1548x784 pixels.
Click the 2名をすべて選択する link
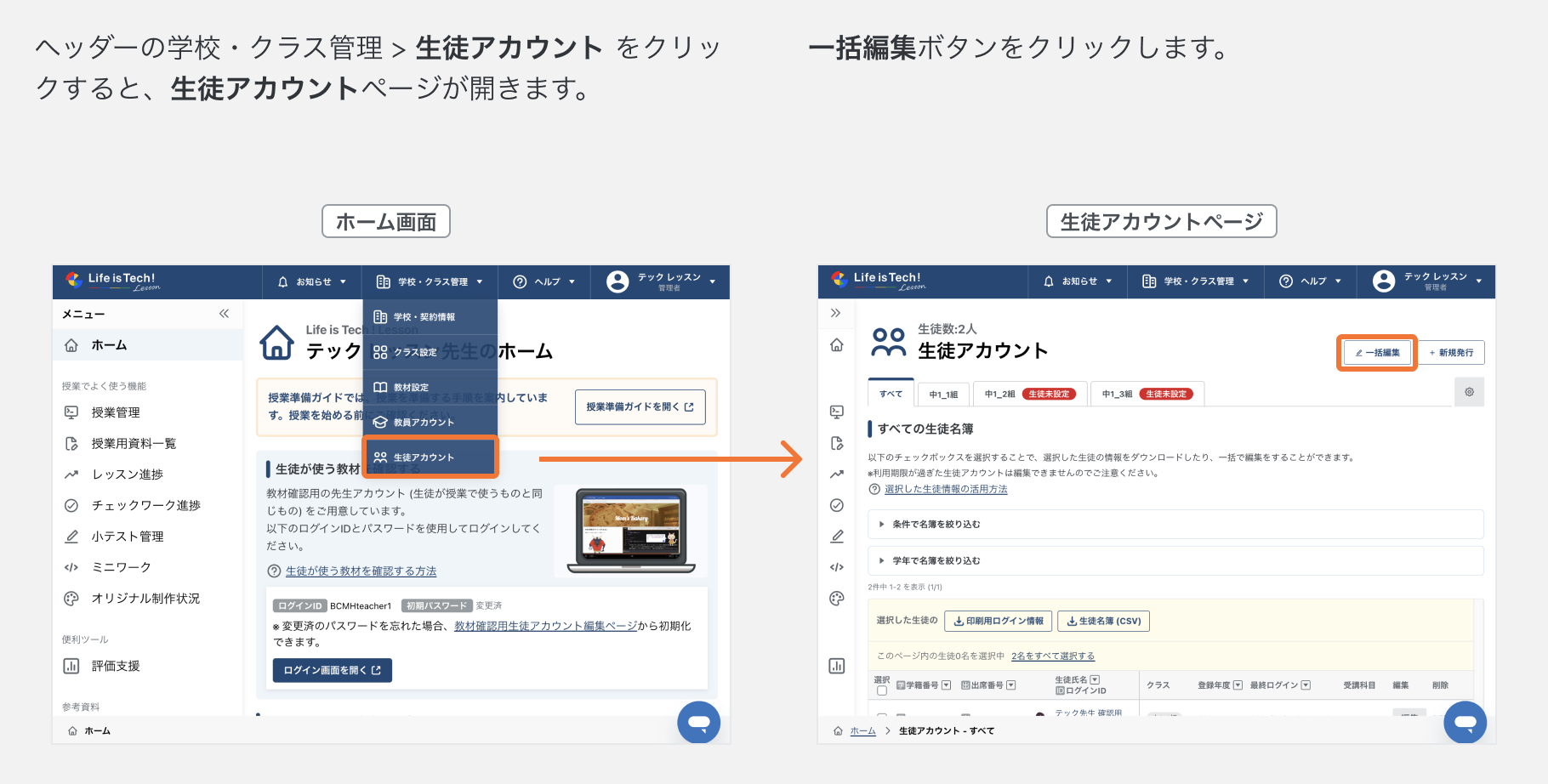point(1052,656)
